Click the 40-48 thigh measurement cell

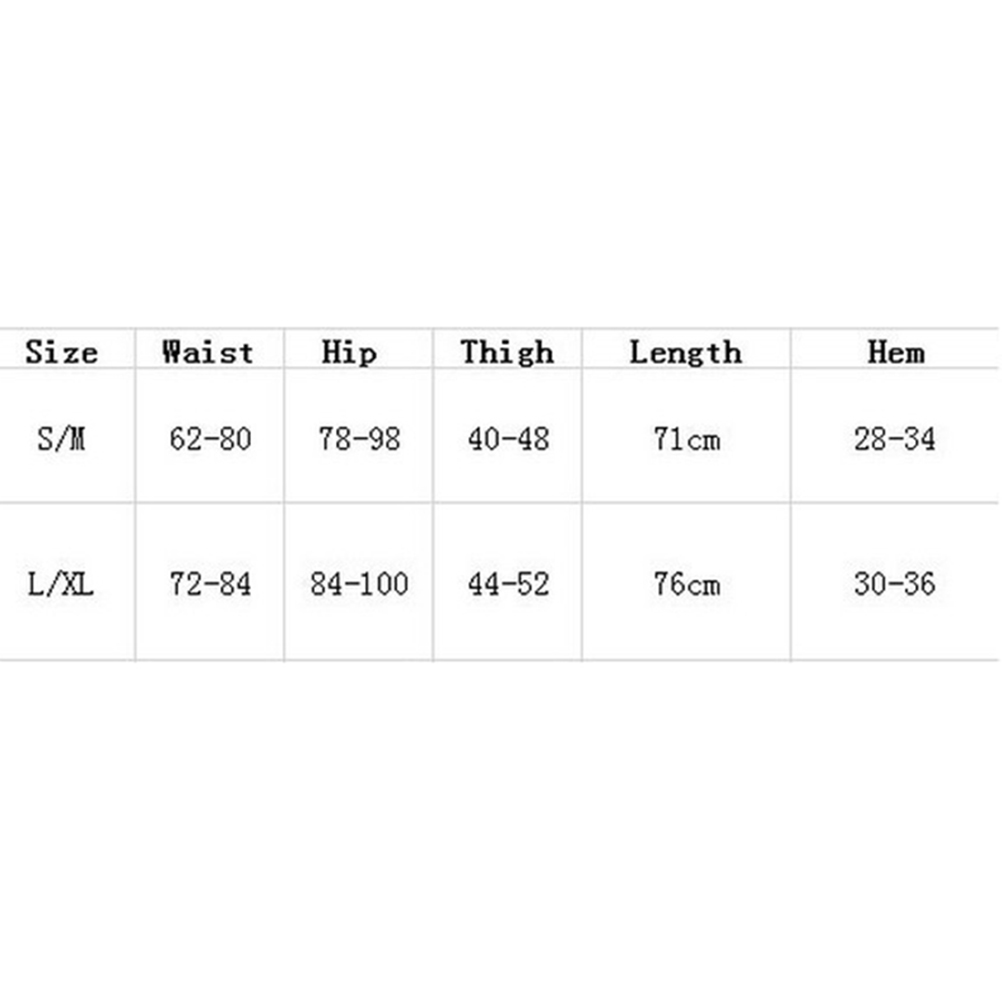pos(508,438)
